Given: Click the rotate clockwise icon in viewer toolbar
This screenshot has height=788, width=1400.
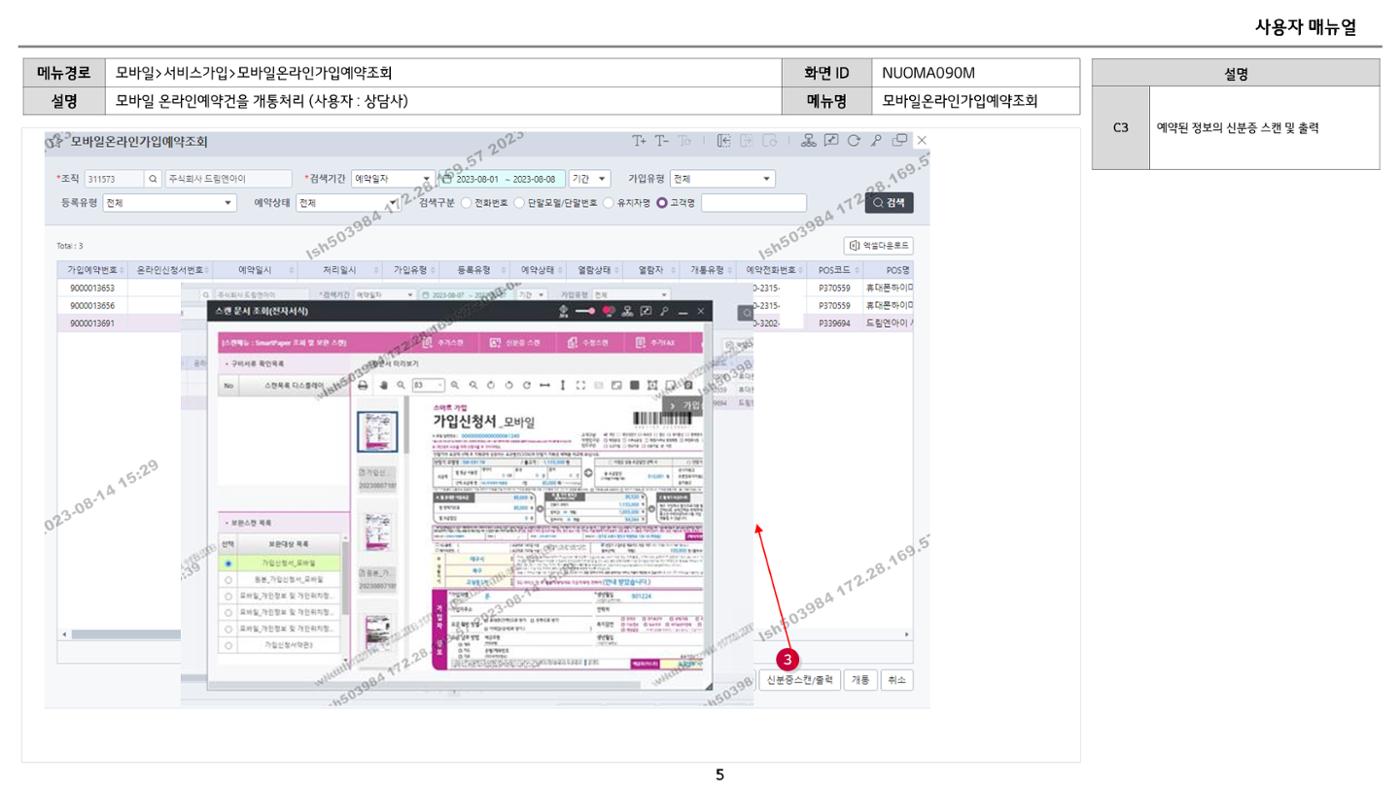Looking at the screenshot, I should (526, 384).
